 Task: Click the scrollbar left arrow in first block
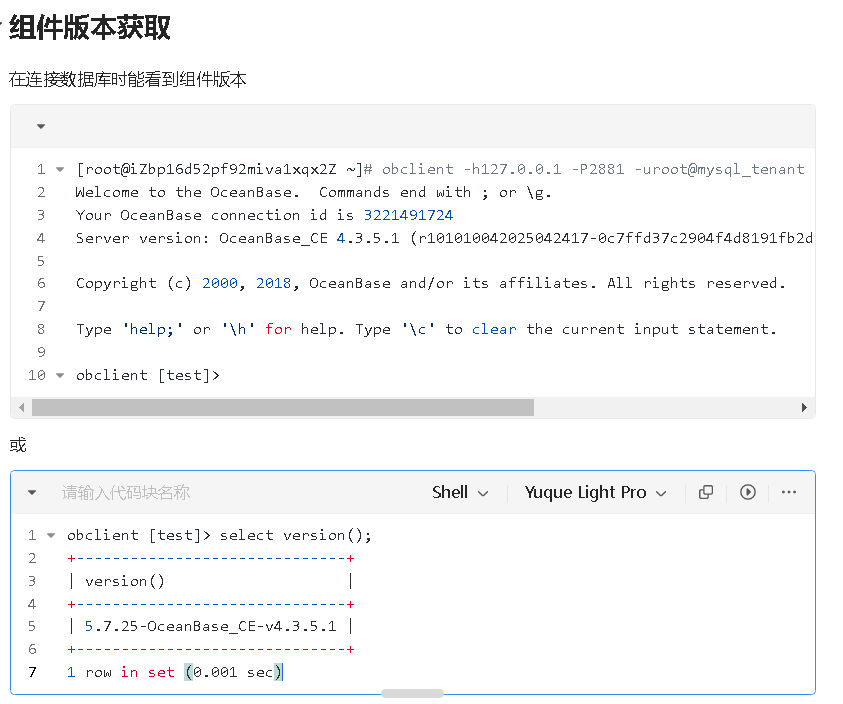point(22,408)
